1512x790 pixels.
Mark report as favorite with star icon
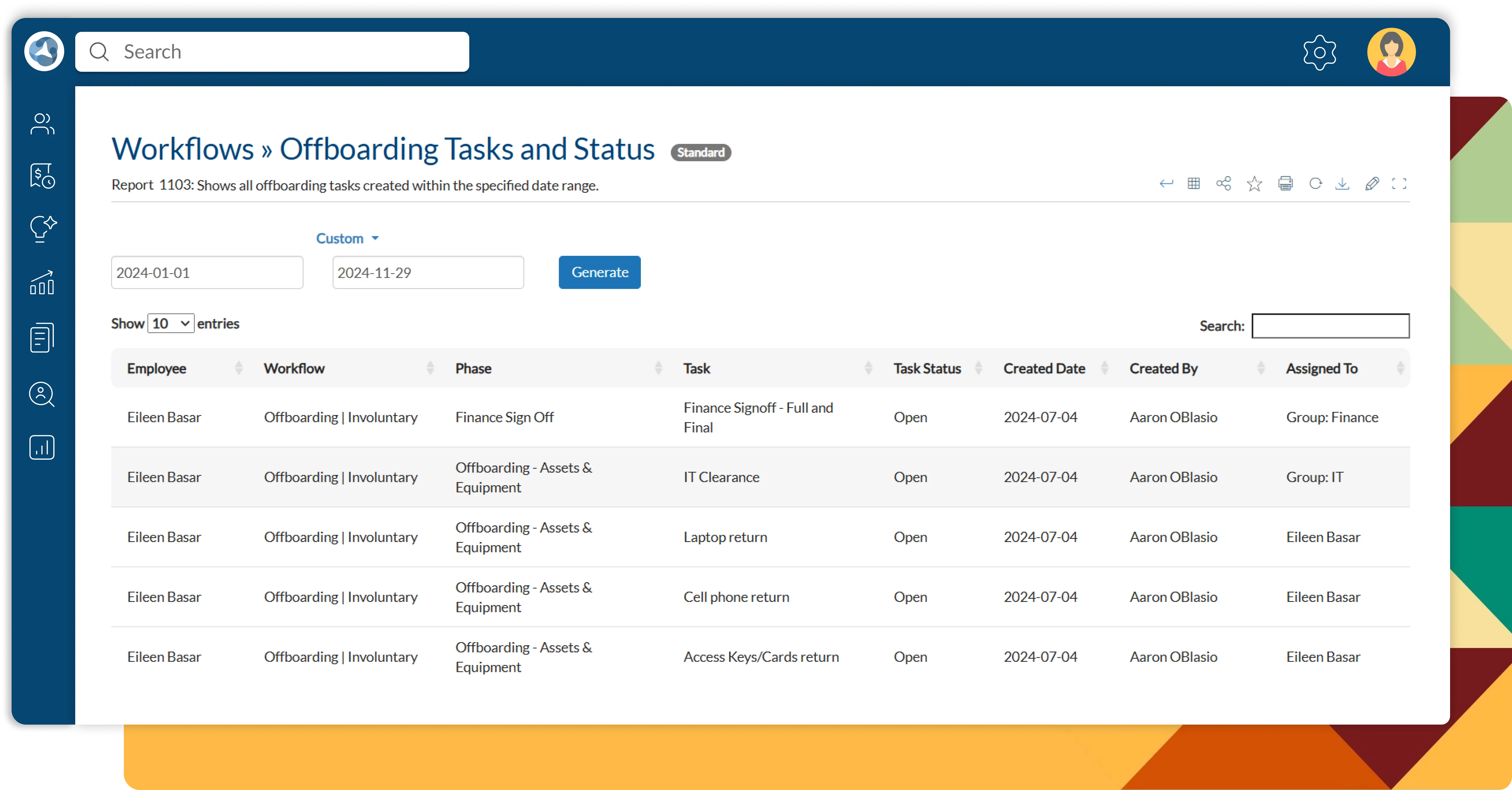click(x=1254, y=184)
